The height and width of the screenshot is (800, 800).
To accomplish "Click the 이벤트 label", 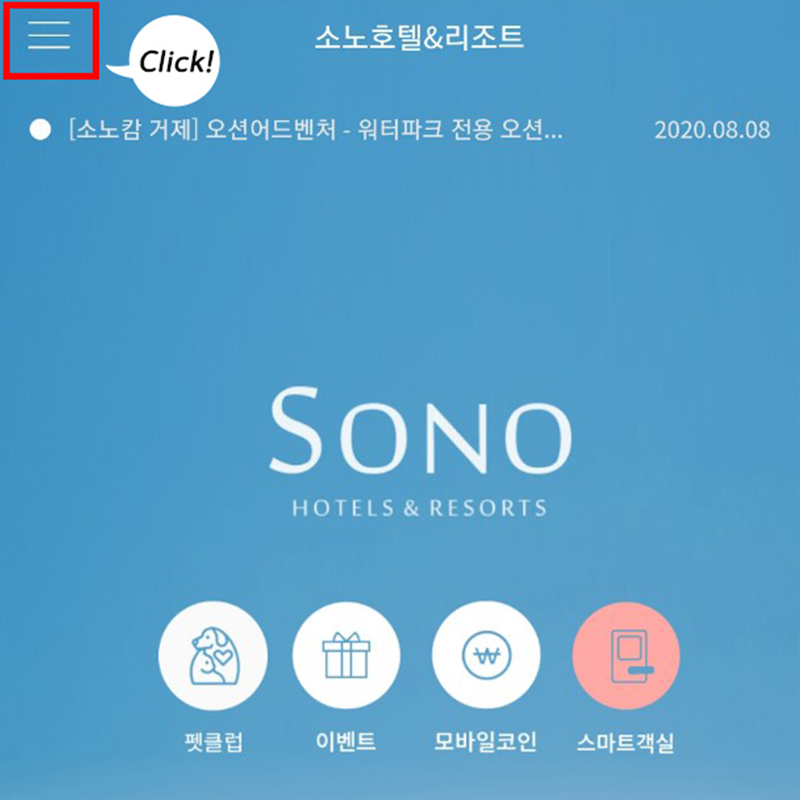I will tap(346, 741).
